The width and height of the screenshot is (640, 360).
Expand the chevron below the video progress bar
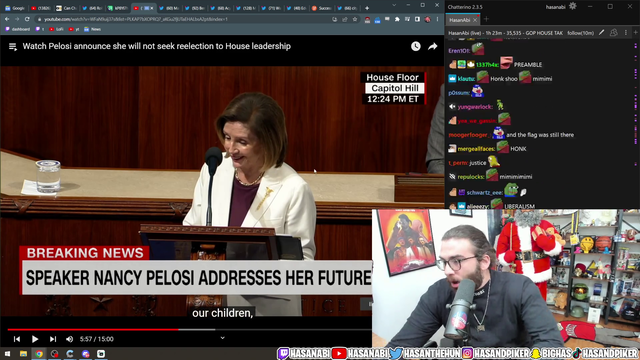[x=222, y=338]
